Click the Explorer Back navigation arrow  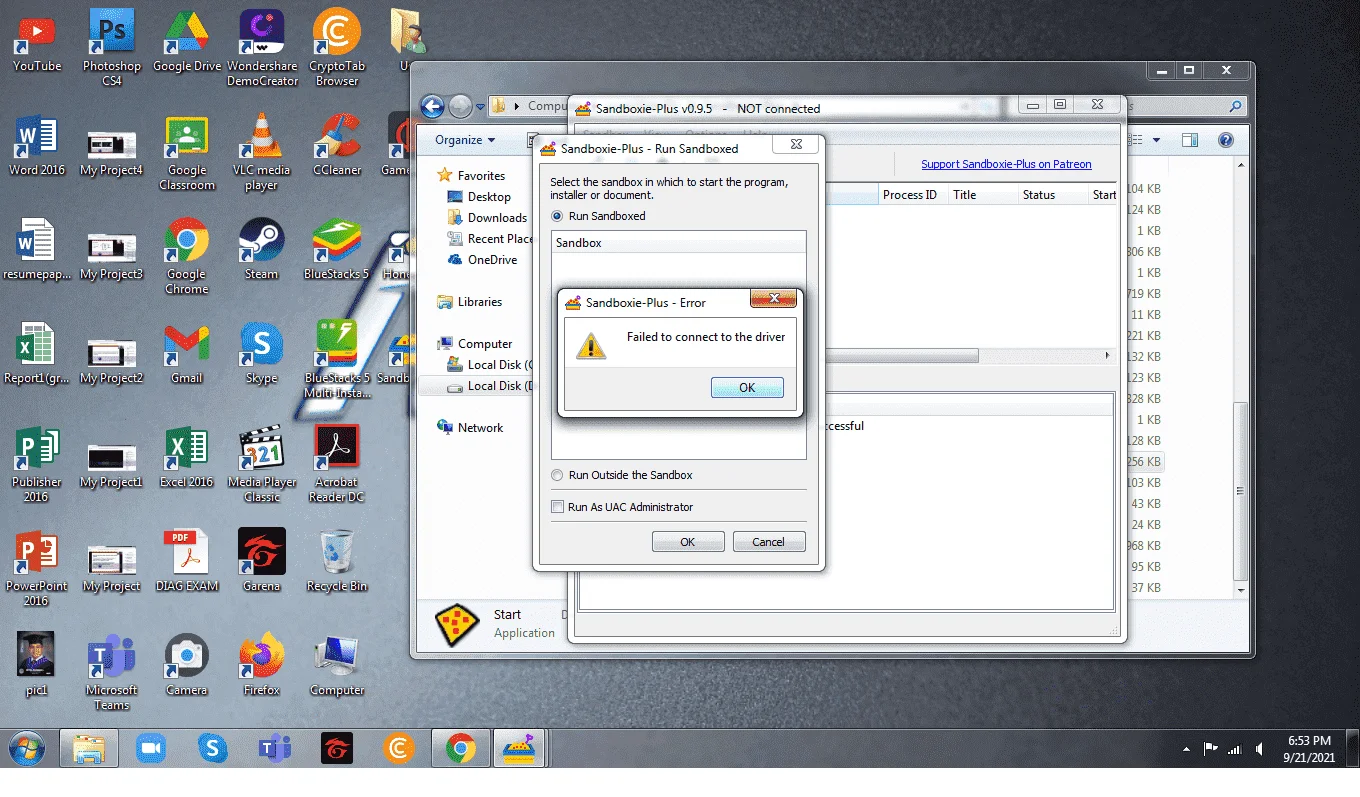click(x=432, y=106)
